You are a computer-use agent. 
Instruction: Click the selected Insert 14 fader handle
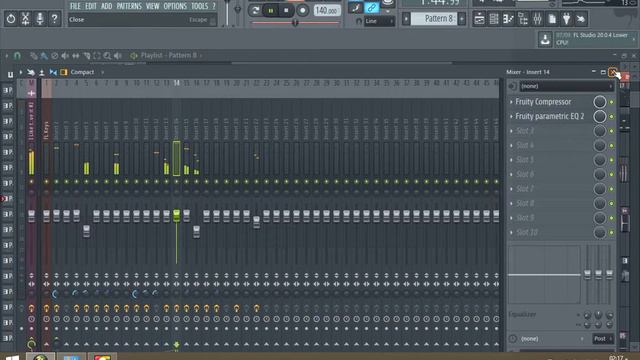tap(176, 216)
